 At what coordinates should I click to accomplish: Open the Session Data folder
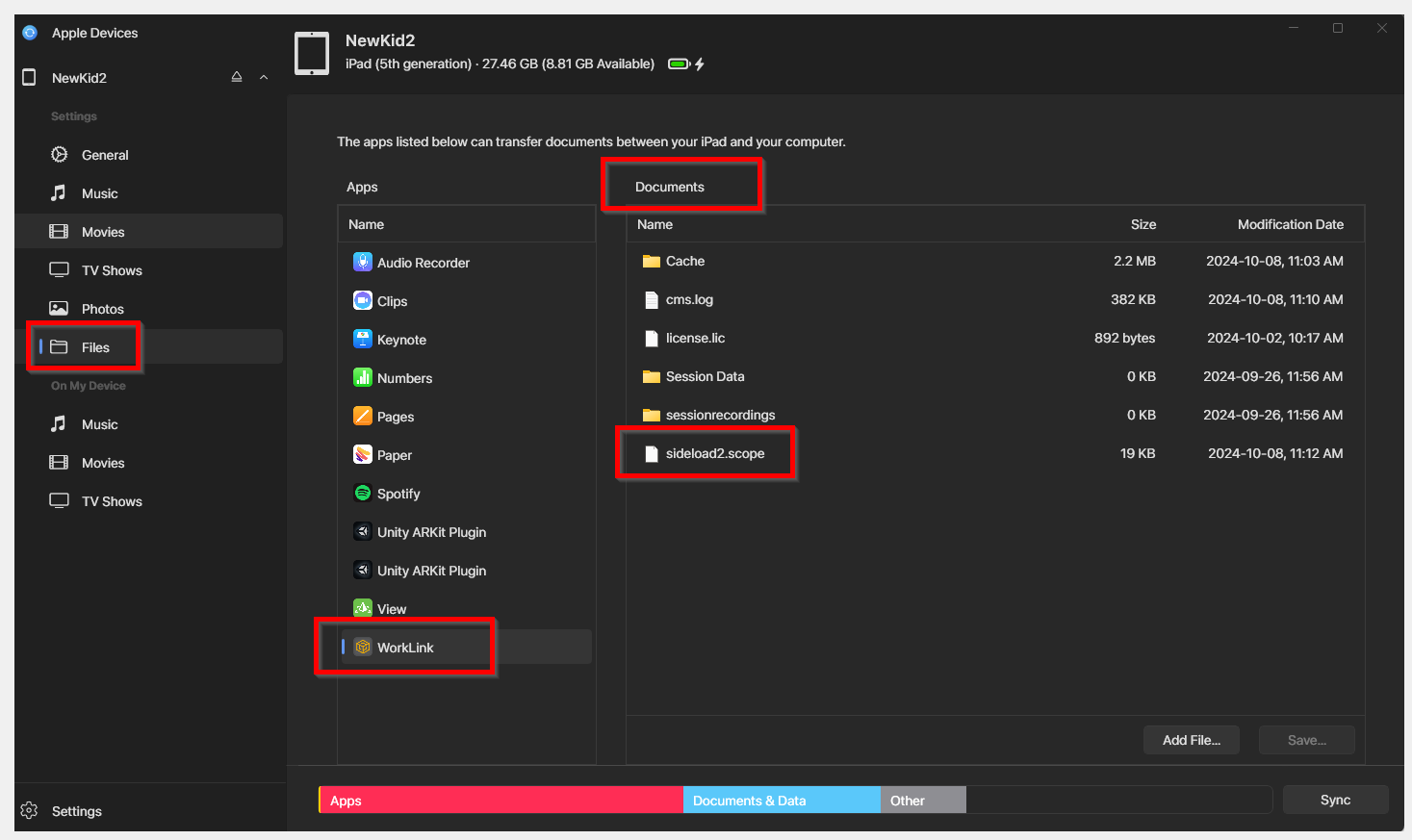coord(705,376)
